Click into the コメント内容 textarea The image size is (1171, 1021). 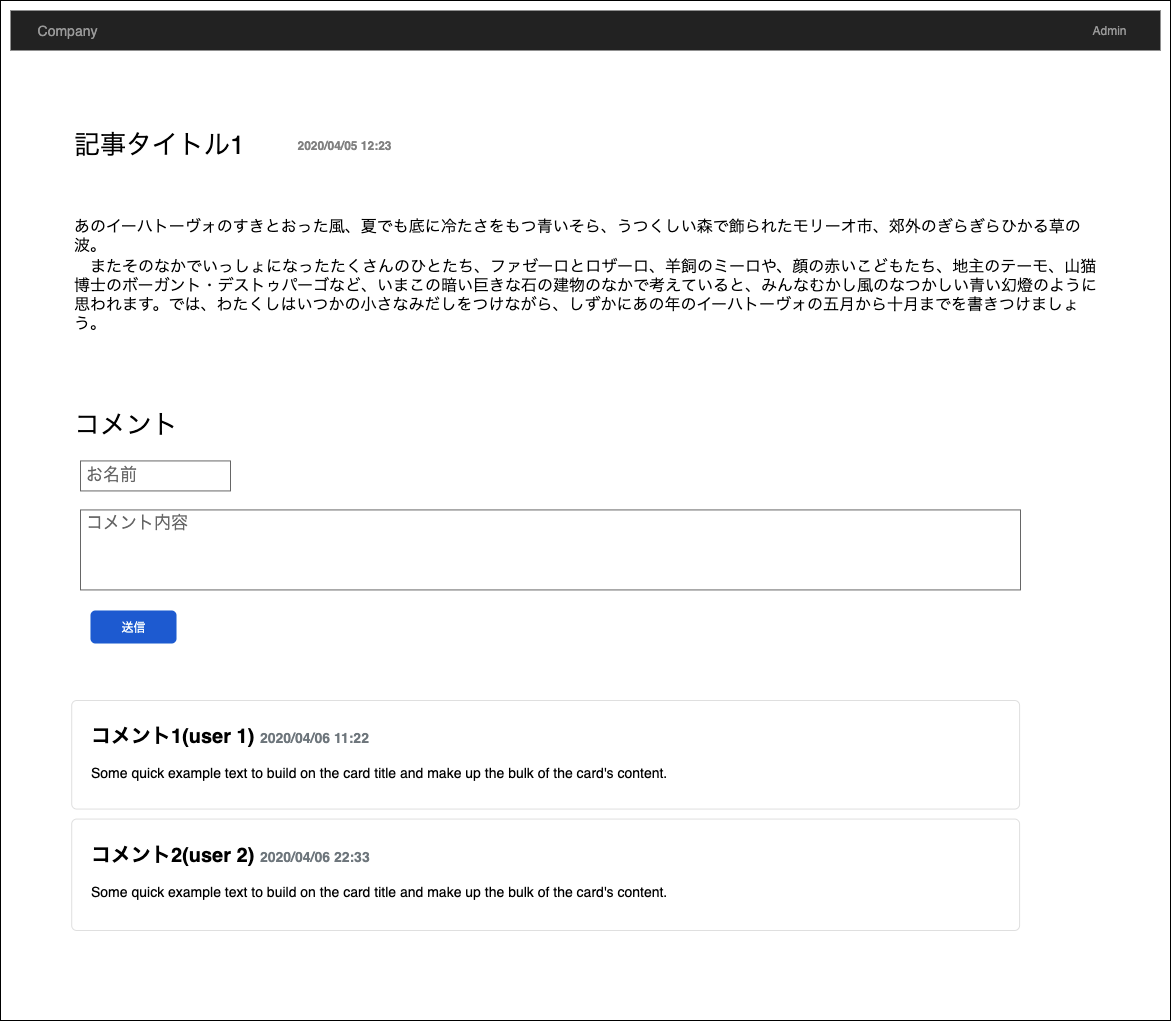[x=550, y=550]
